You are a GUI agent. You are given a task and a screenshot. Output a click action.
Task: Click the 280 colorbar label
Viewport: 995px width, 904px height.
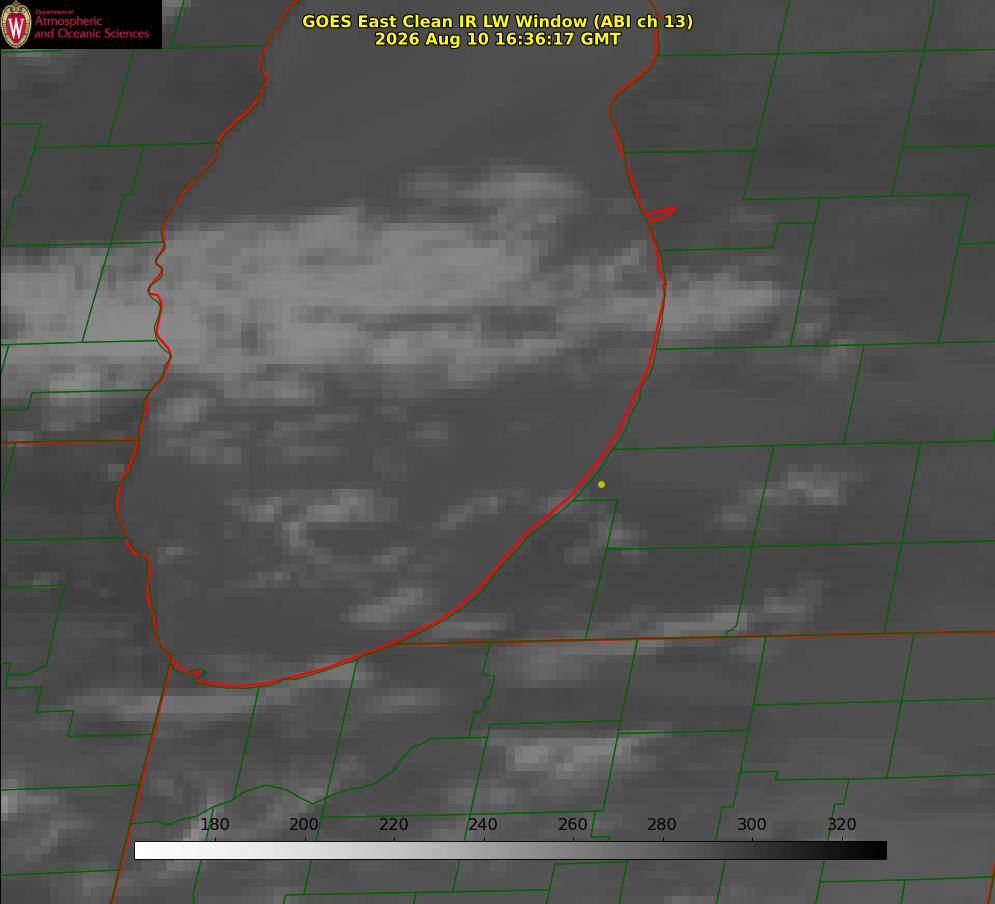click(662, 824)
